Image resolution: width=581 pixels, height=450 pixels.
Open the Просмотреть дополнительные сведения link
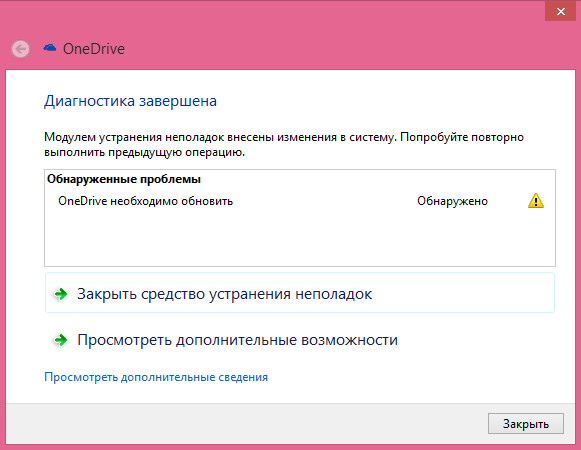tap(156, 377)
